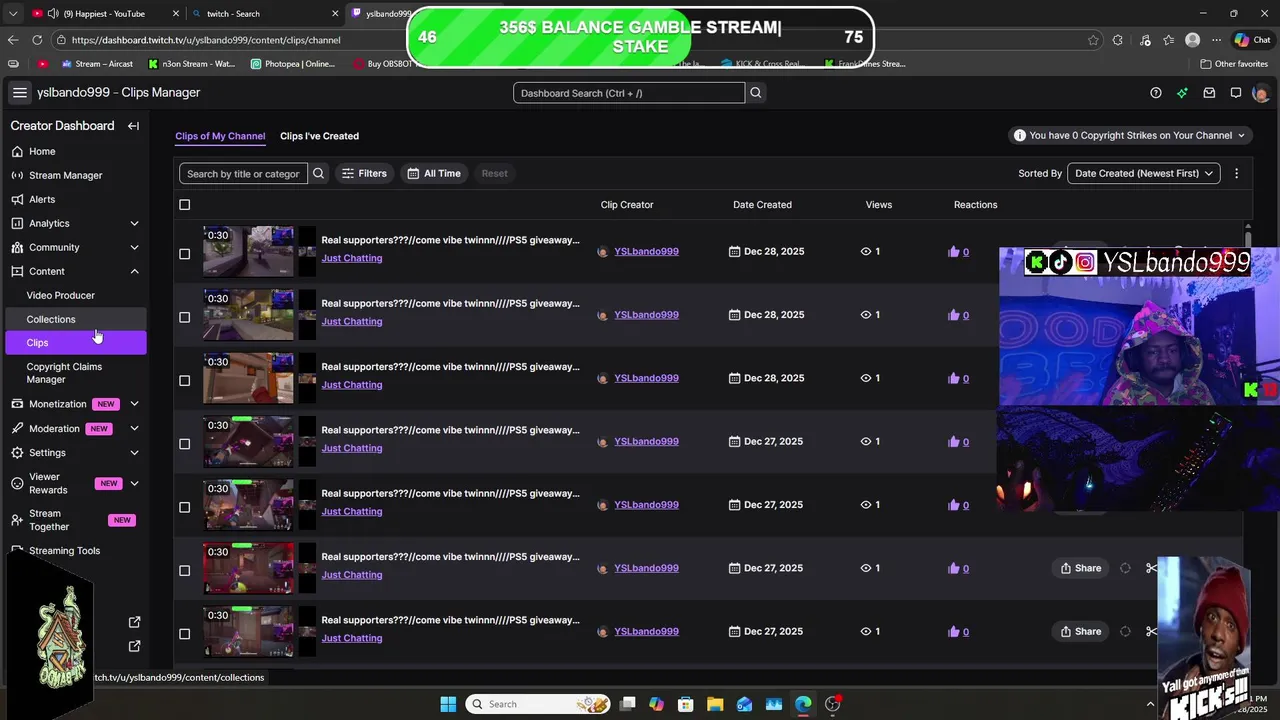Image resolution: width=1280 pixels, height=720 pixels.
Task: Add page to favorites with star icon
Action: pos(1093,40)
